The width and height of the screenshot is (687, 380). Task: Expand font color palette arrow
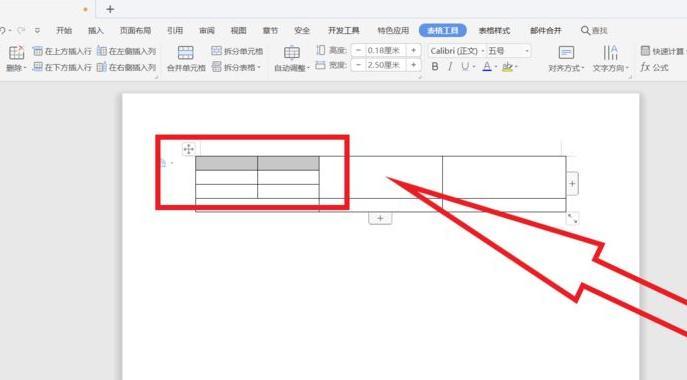pos(496,67)
